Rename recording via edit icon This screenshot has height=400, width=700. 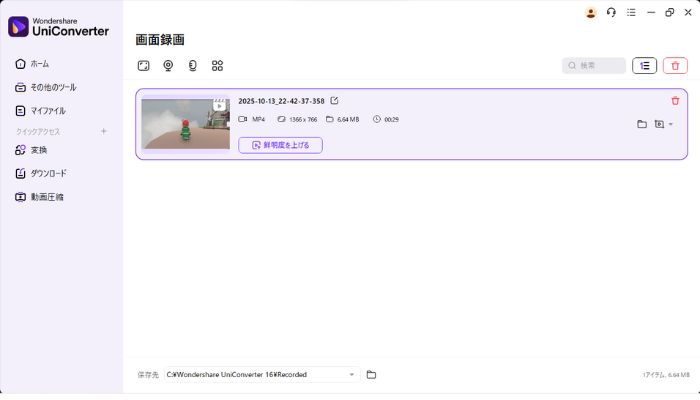point(334,101)
